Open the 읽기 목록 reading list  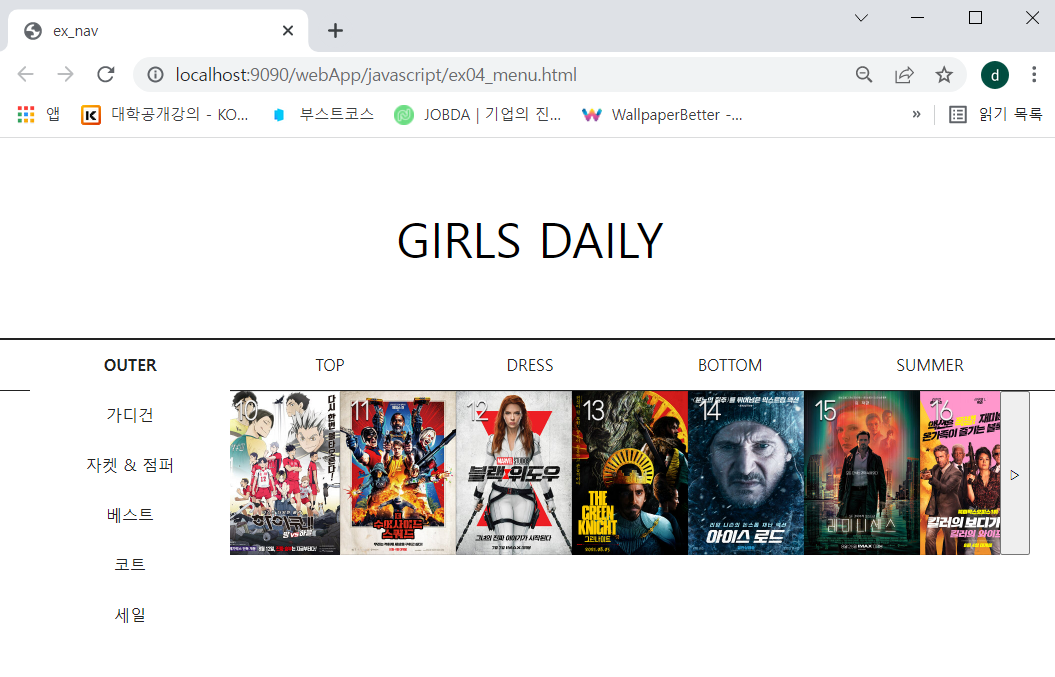coord(996,114)
